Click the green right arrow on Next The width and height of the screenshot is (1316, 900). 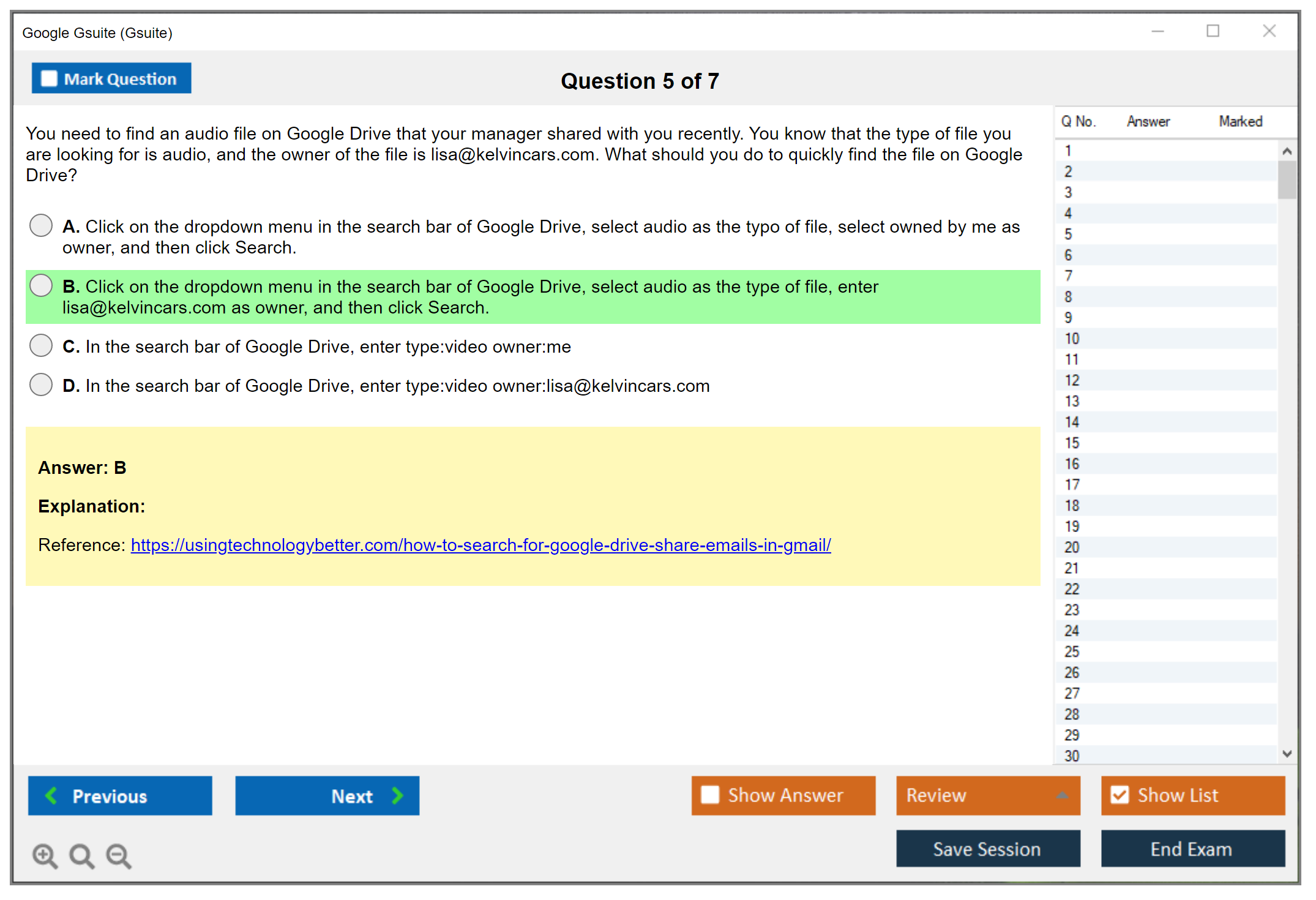[397, 795]
